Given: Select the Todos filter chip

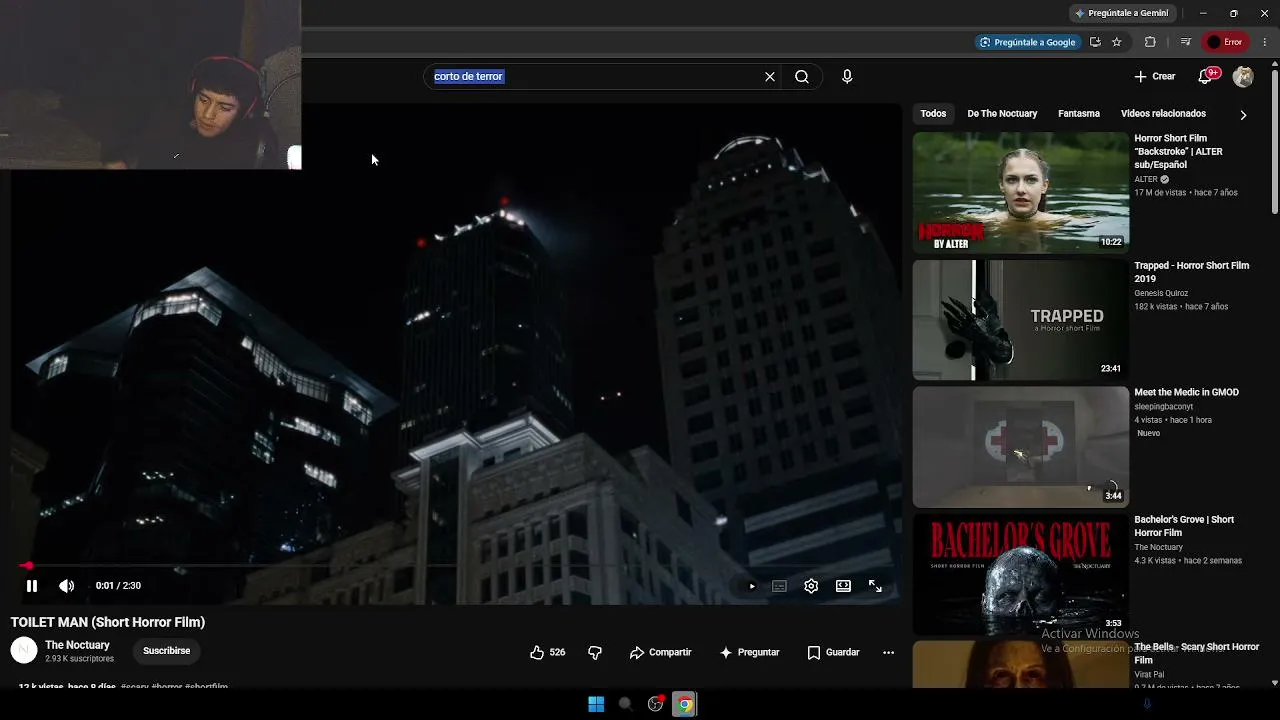Looking at the screenshot, I should pyautogui.click(x=933, y=114).
